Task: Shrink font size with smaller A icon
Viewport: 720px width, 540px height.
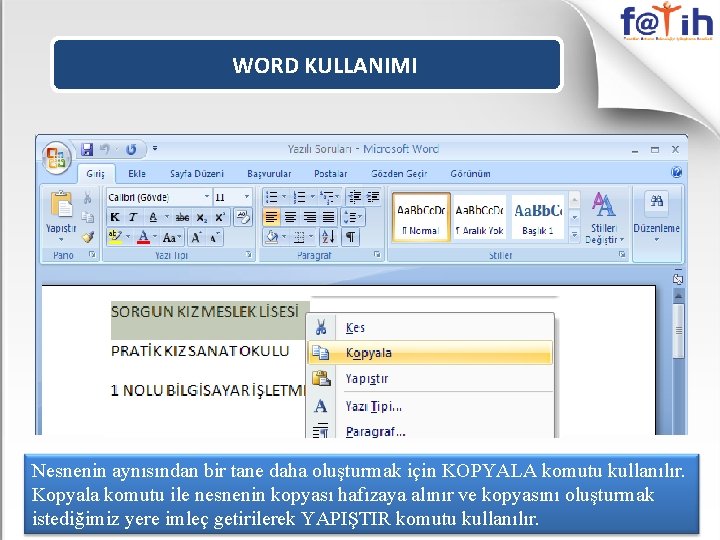Action: tap(214, 237)
